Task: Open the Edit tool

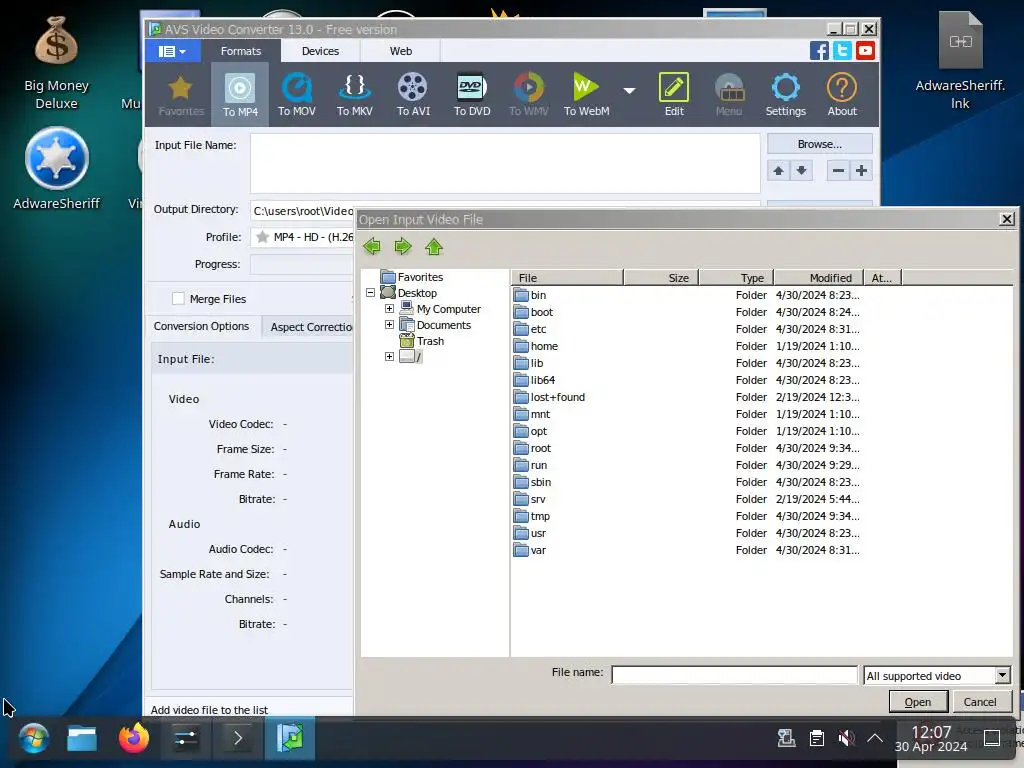Action: coord(674,94)
